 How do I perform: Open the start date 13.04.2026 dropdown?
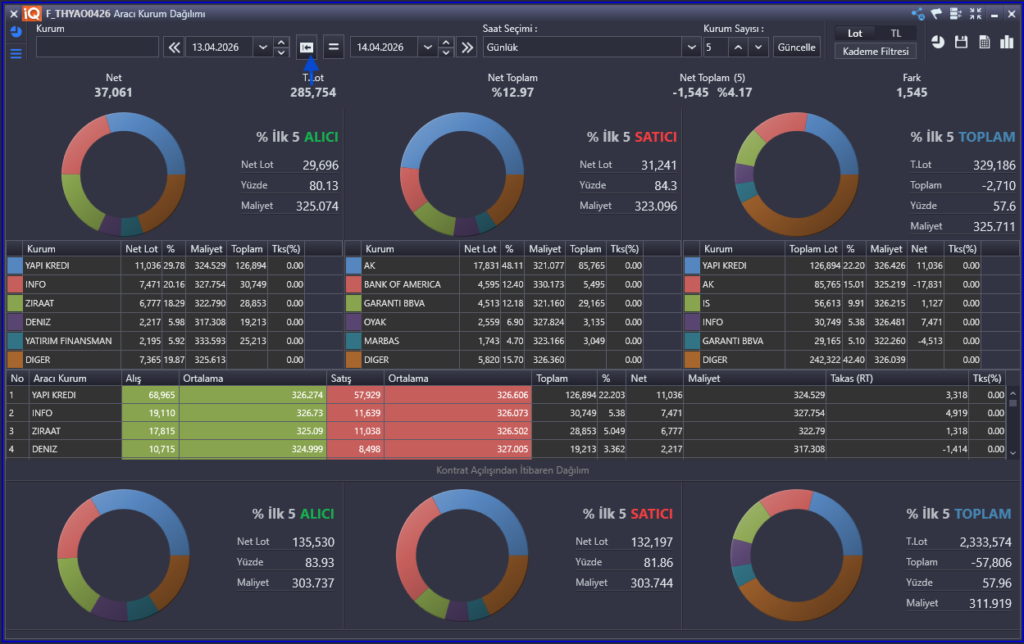264,47
